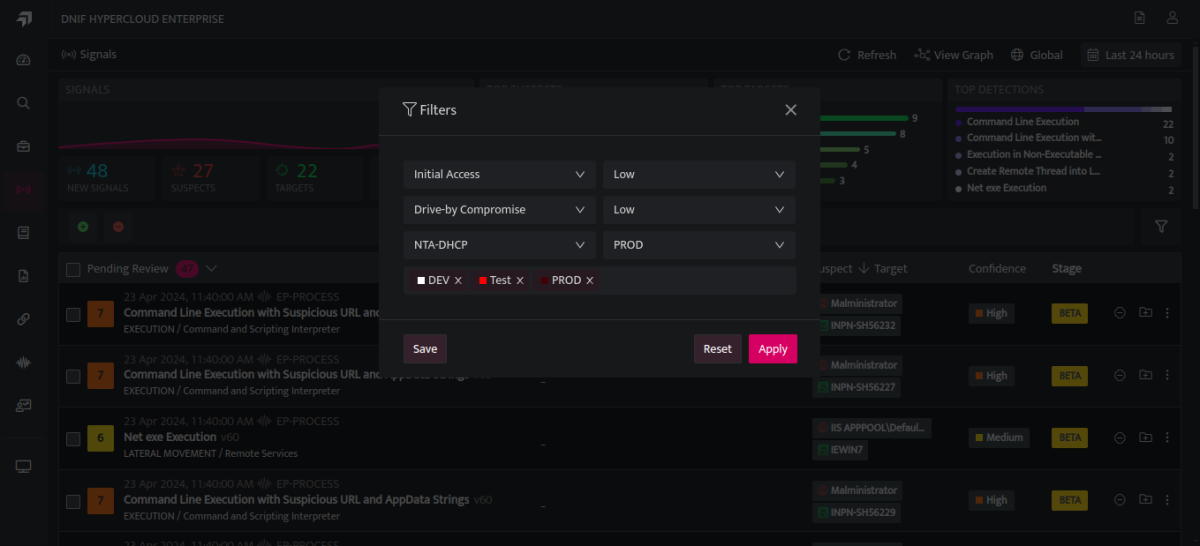This screenshot has width=1200, height=546.
Task: Remove the PROD tag chip
Action: coord(590,281)
